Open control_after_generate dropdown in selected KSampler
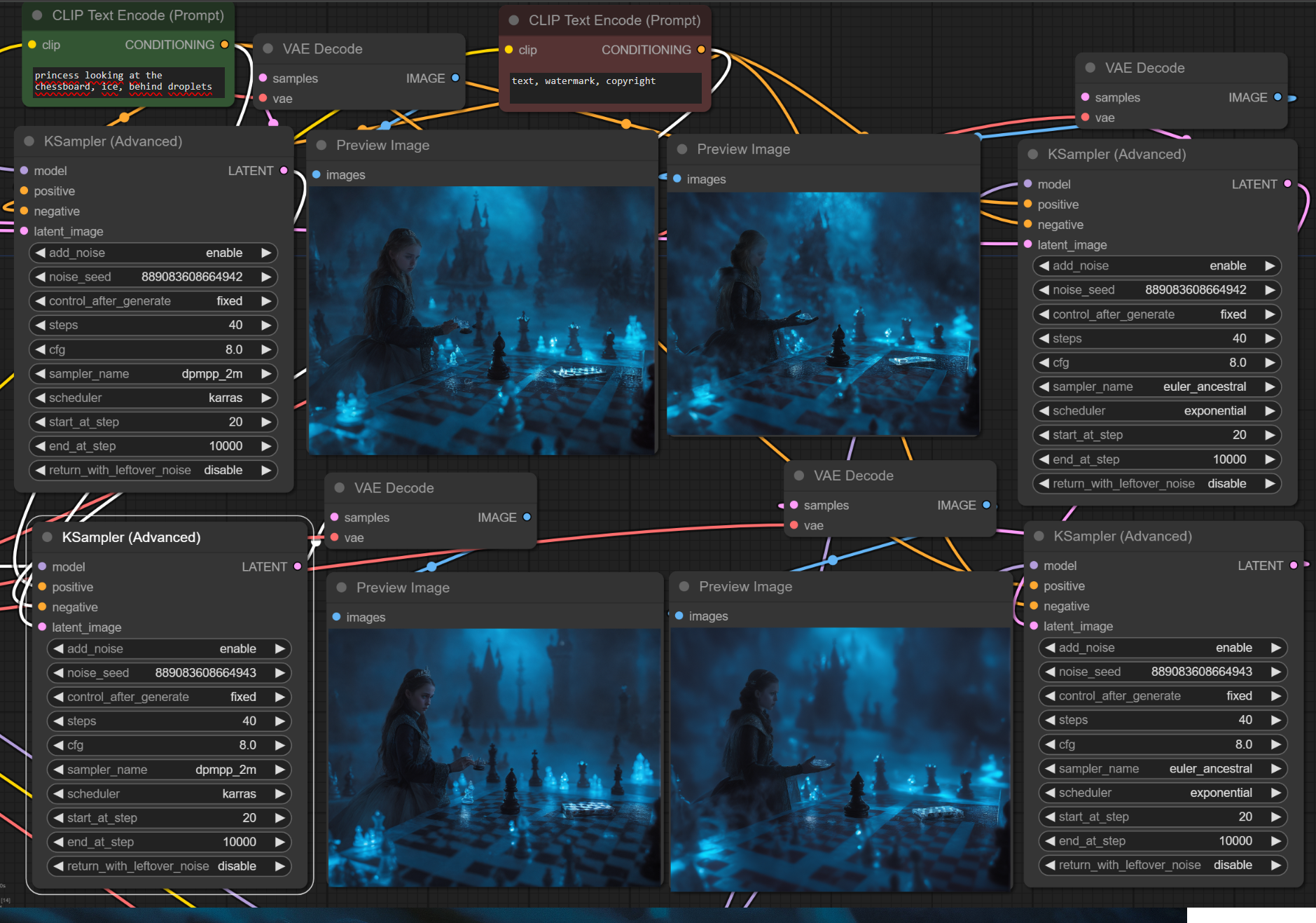This screenshot has height=923, width=1316. (x=169, y=698)
